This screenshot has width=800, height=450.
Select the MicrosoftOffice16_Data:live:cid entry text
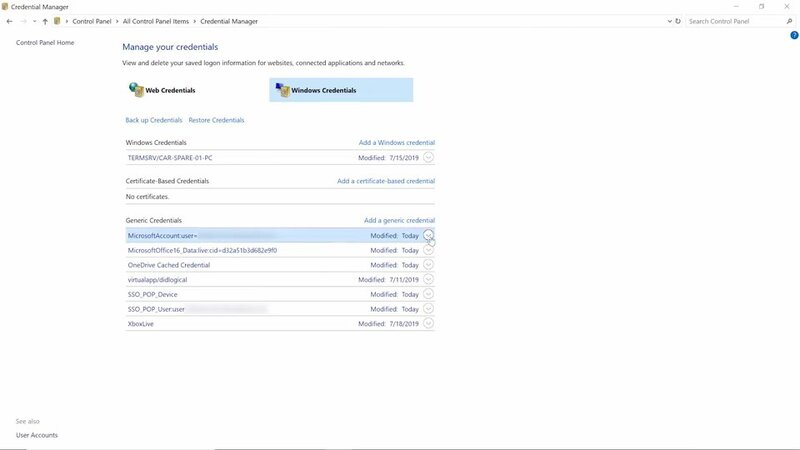[x=202, y=251]
